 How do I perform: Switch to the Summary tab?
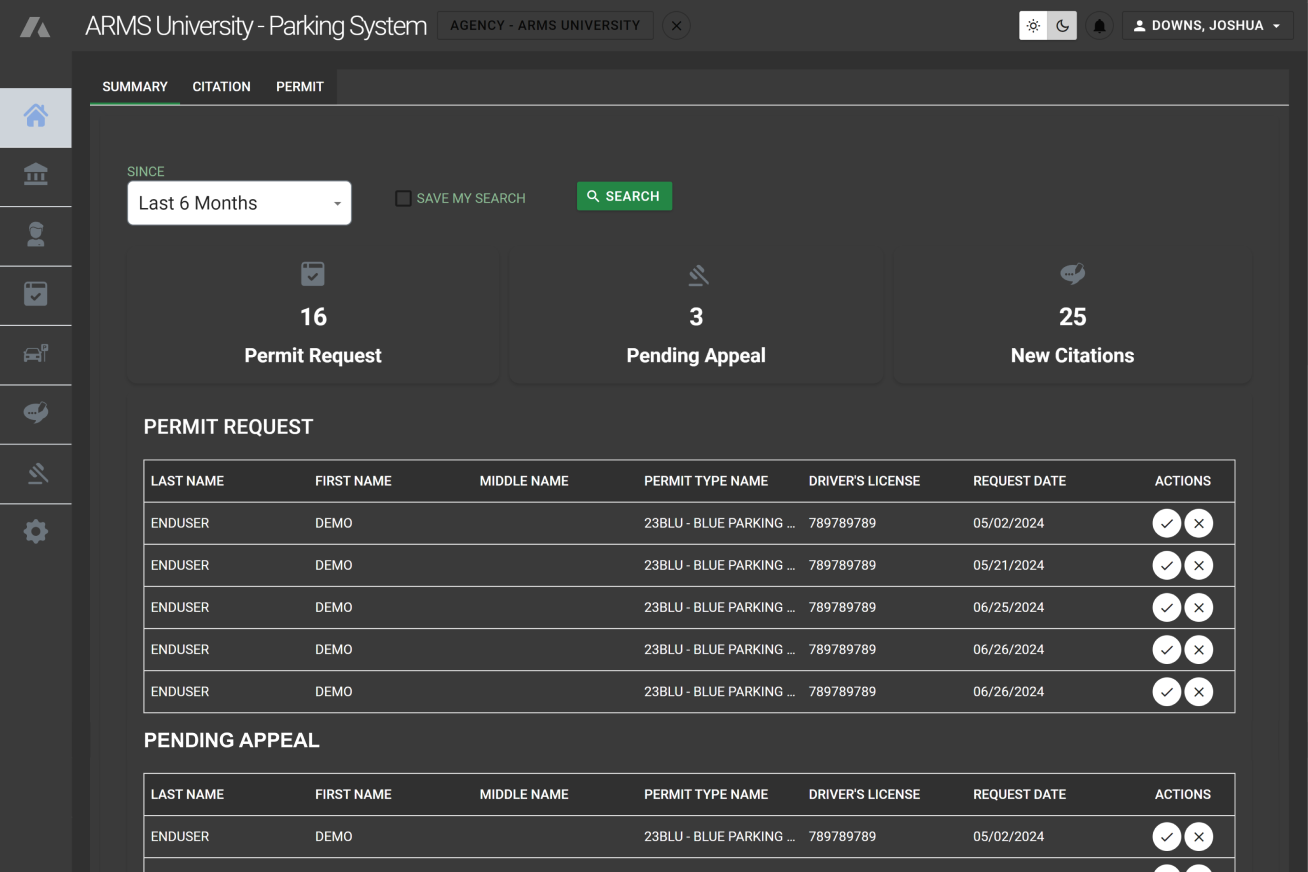(x=135, y=87)
